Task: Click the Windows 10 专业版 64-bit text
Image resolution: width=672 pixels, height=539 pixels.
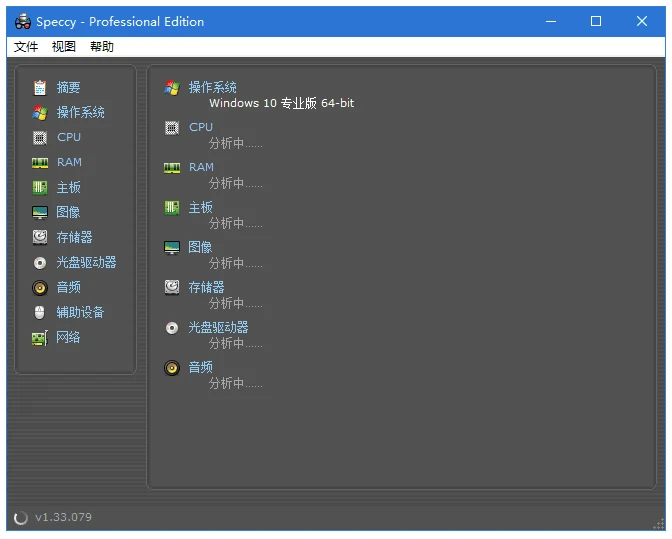Action: point(282,103)
